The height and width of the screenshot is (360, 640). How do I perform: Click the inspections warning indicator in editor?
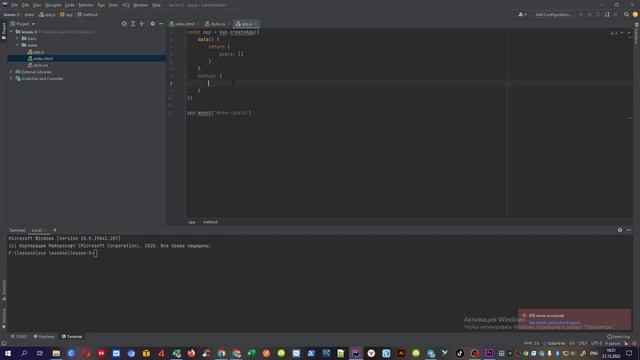(x=613, y=33)
